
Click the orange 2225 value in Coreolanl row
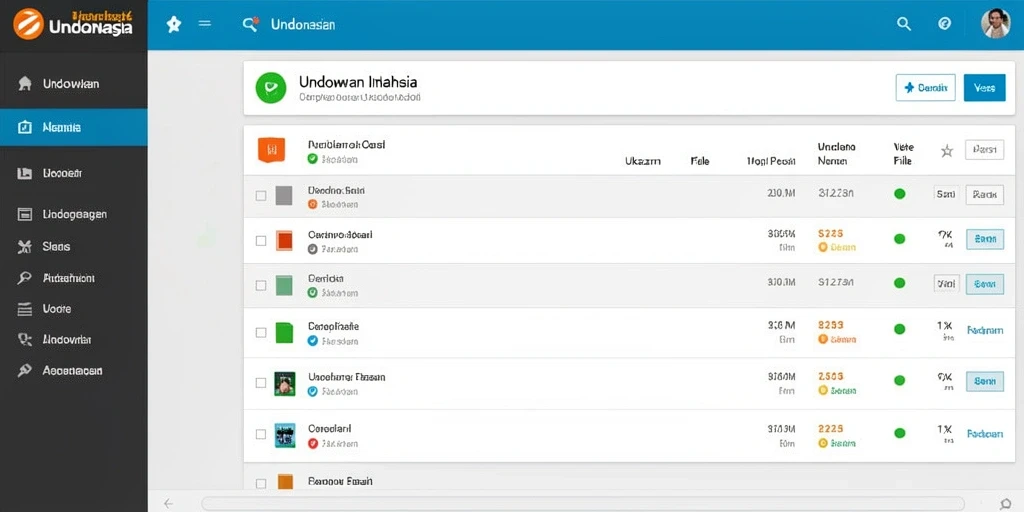830,428
